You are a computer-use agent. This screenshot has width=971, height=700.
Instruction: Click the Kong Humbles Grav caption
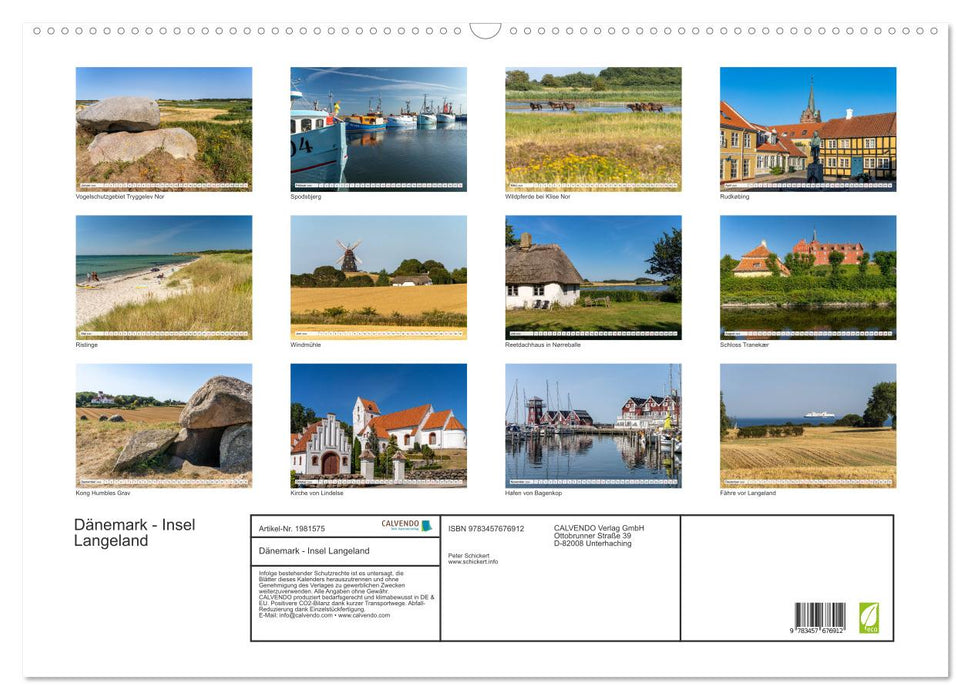pyautogui.click(x=105, y=493)
